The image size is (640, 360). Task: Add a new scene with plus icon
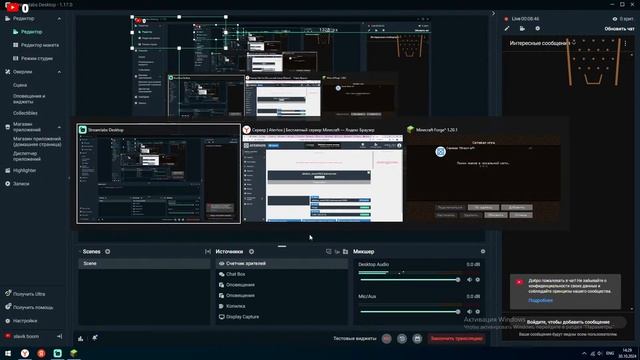108,251
